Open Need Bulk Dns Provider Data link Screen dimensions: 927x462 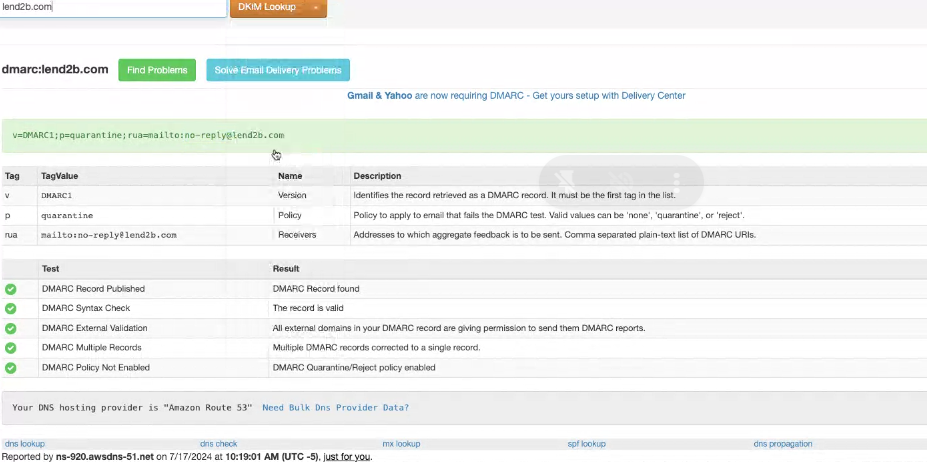(335, 408)
